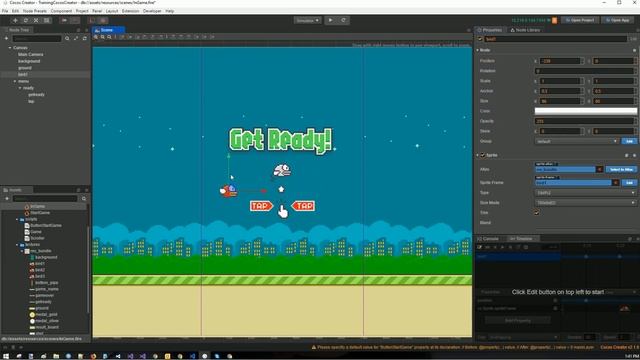The image size is (640, 360).
Task: Open the Group dropdown showing default
Action: [x=576, y=141]
